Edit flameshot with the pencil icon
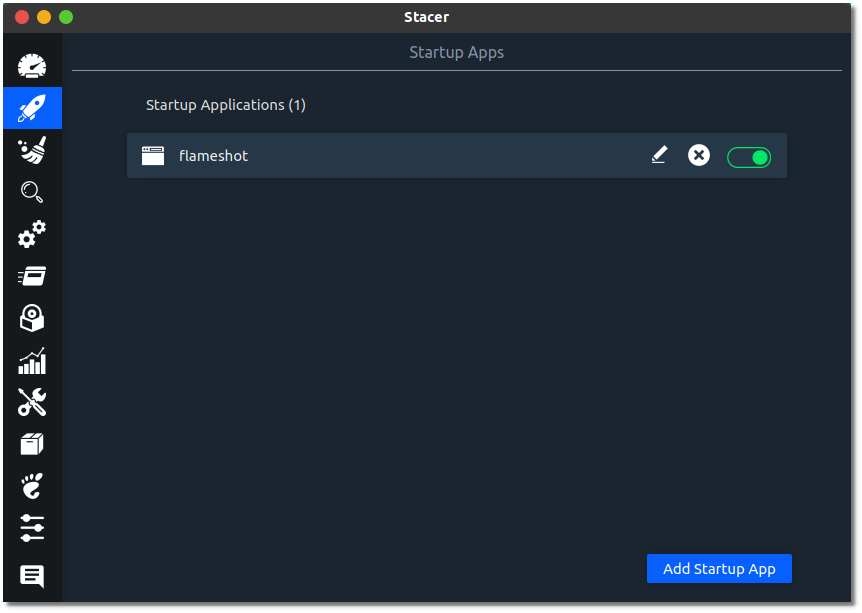 [659, 155]
